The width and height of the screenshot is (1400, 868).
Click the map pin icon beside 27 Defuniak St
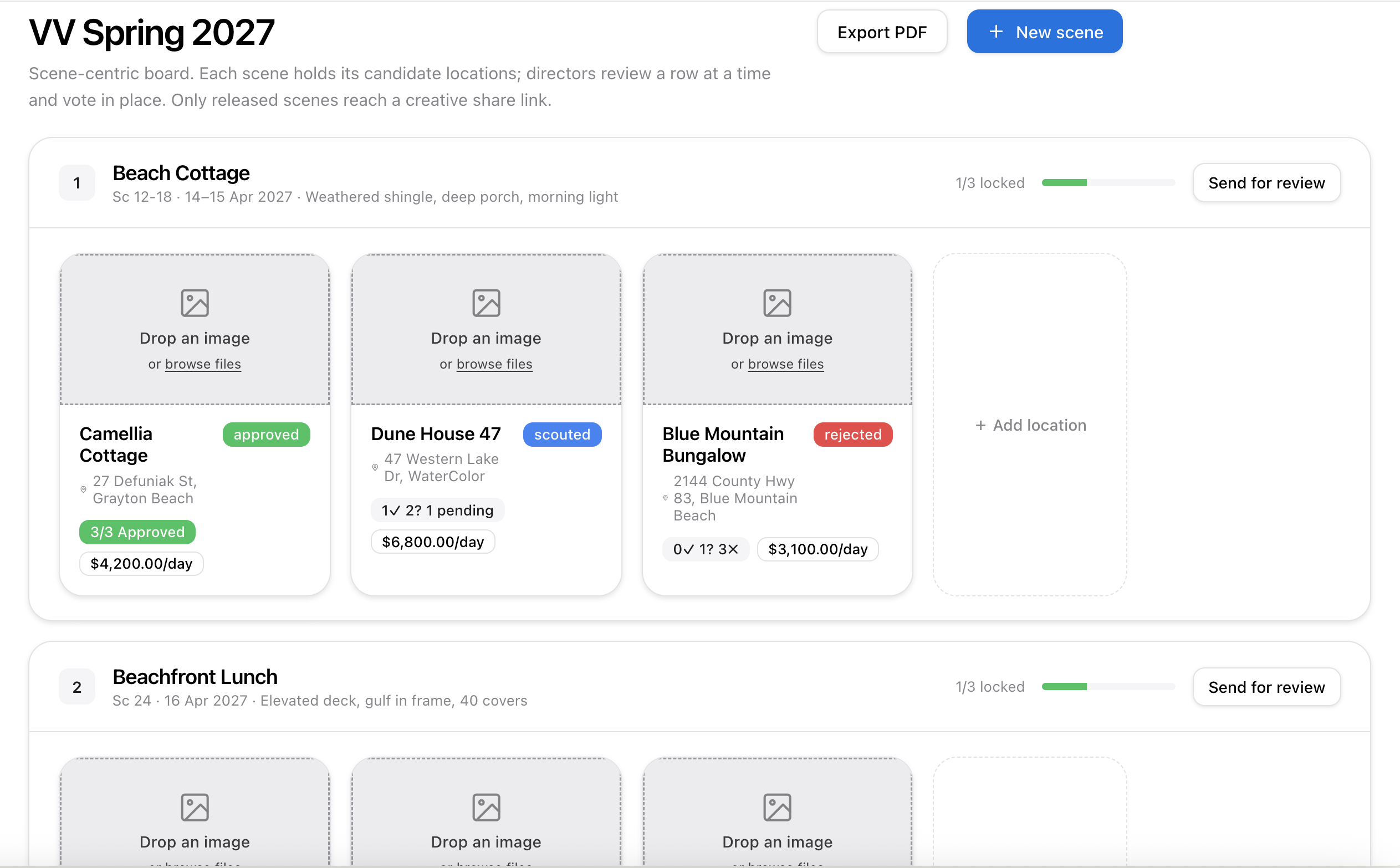[x=83, y=489]
